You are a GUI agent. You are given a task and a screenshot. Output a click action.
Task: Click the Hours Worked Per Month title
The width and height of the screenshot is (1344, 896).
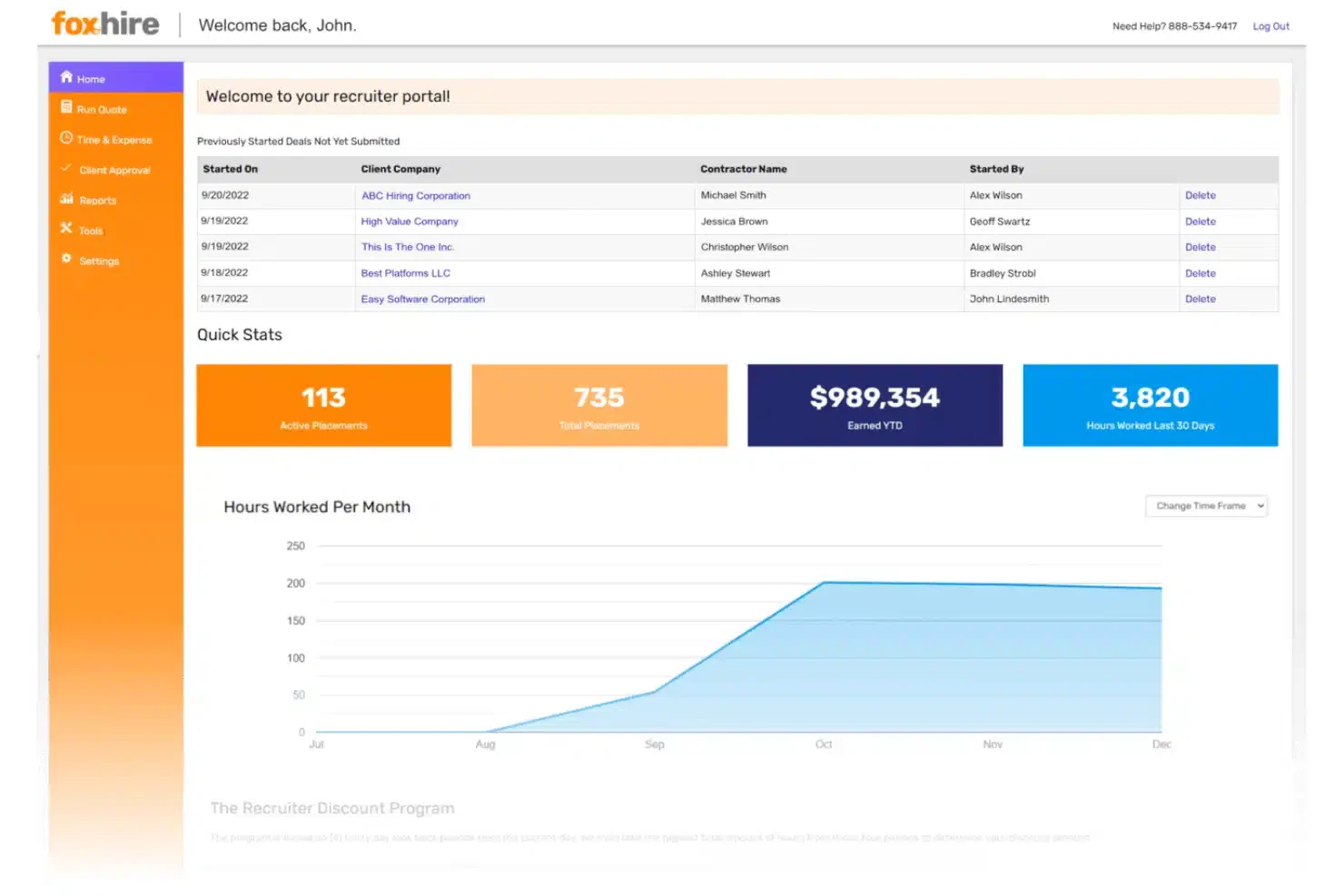pos(317,507)
